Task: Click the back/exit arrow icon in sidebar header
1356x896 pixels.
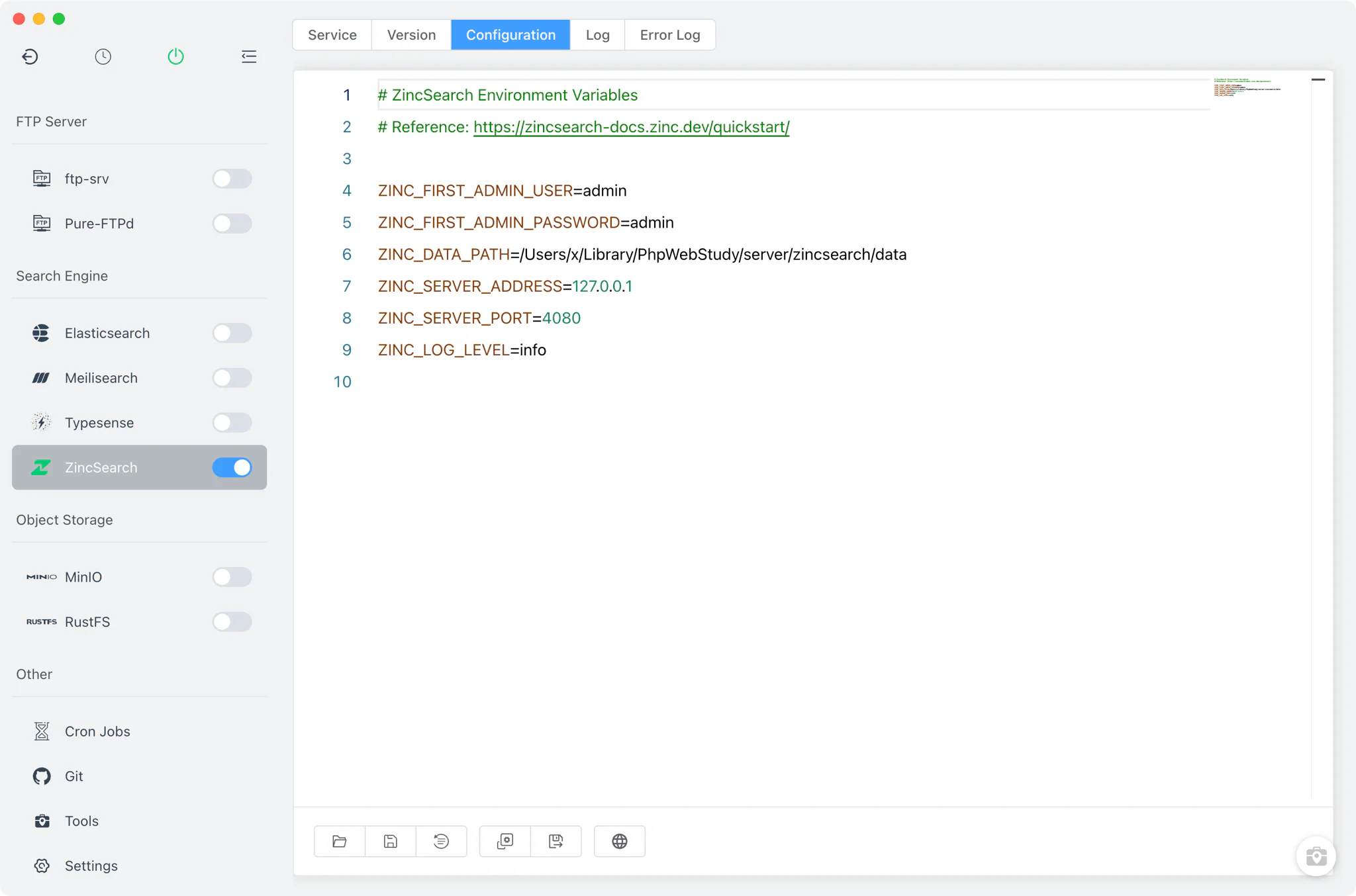Action: tap(30, 56)
